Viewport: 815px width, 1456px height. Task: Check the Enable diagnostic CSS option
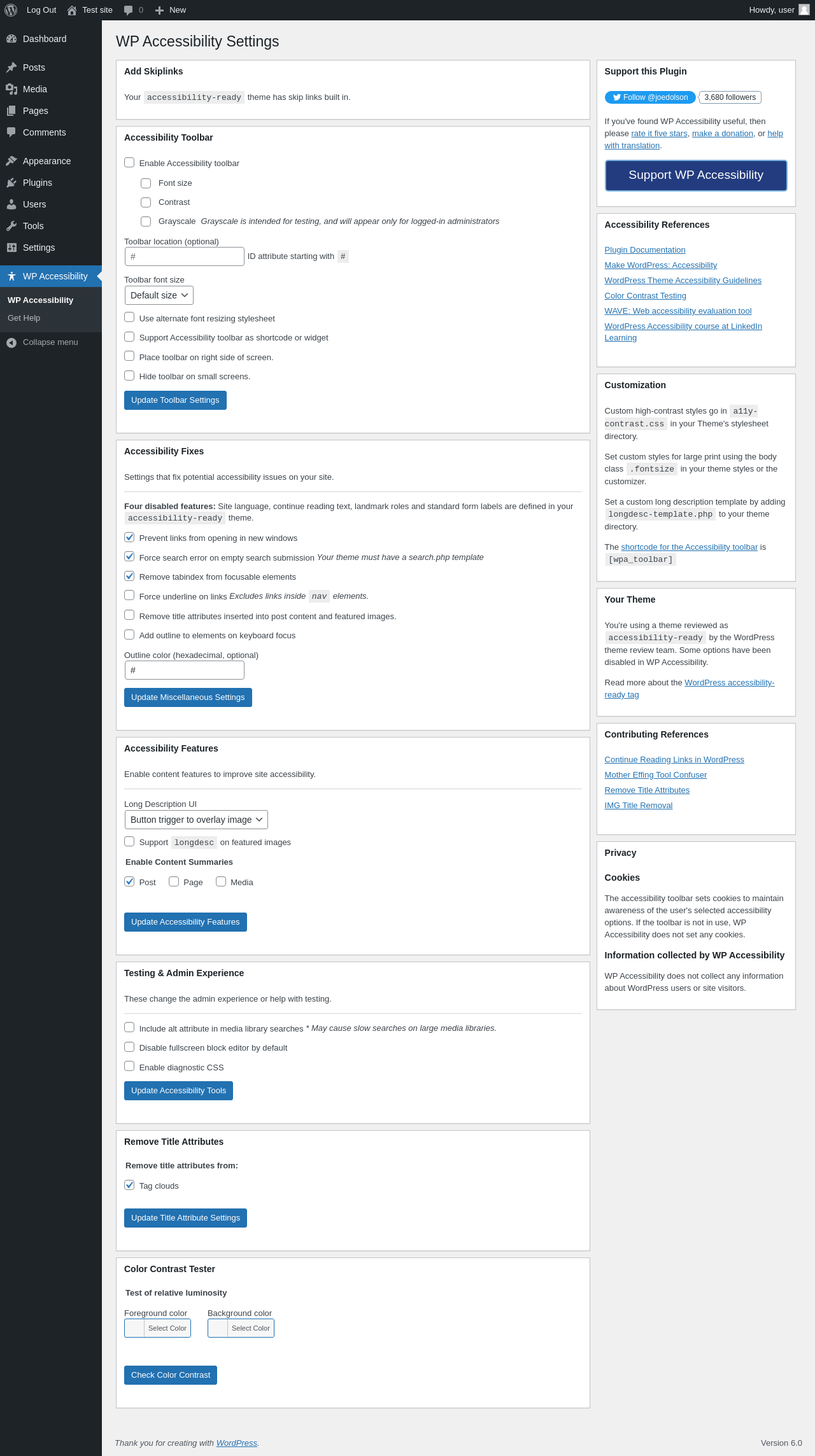(129, 1067)
